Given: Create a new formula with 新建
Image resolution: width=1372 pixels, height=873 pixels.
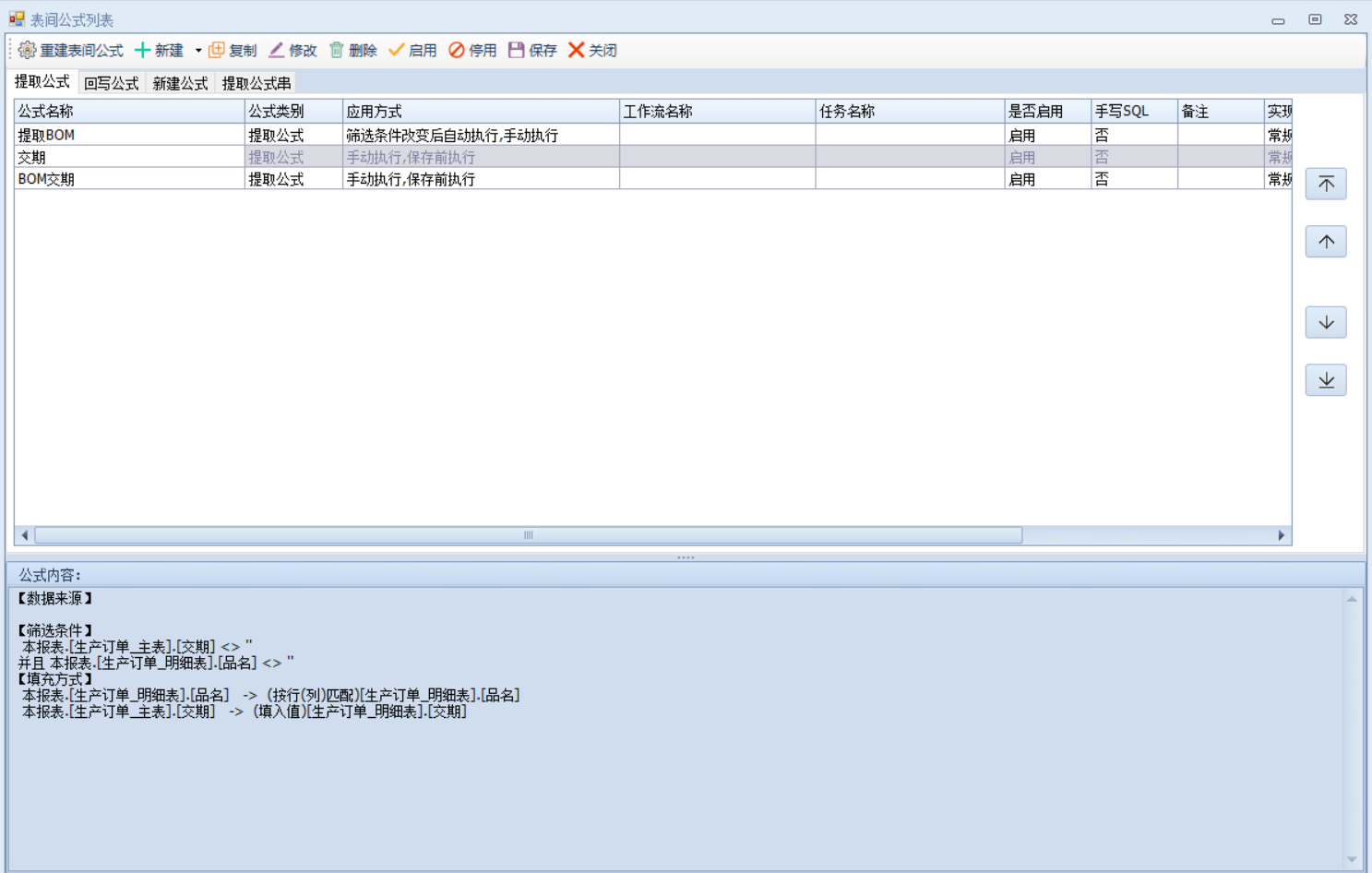Looking at the screenshot, I should click(160, 51).
